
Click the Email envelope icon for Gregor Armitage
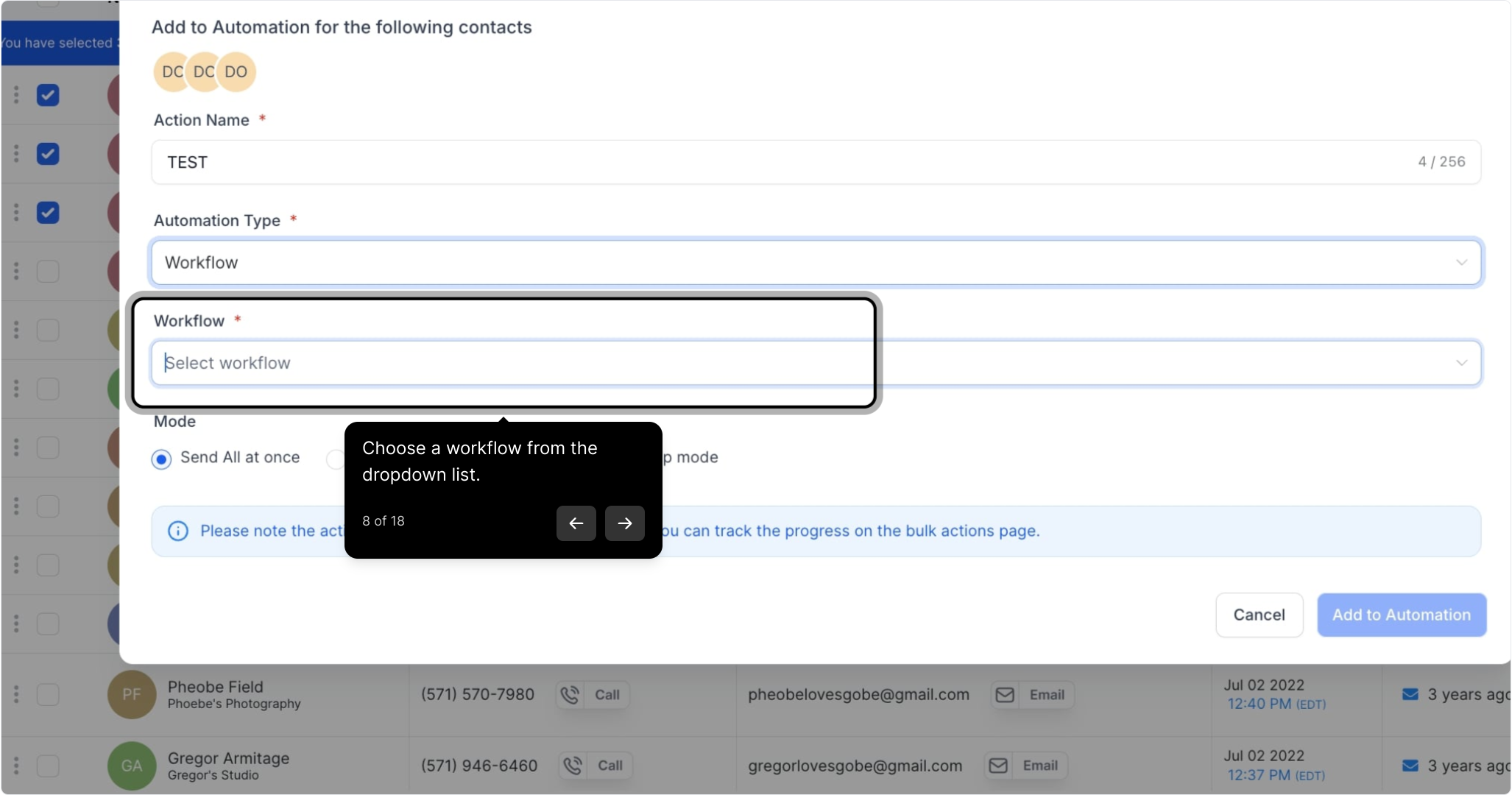click(998, 766)
